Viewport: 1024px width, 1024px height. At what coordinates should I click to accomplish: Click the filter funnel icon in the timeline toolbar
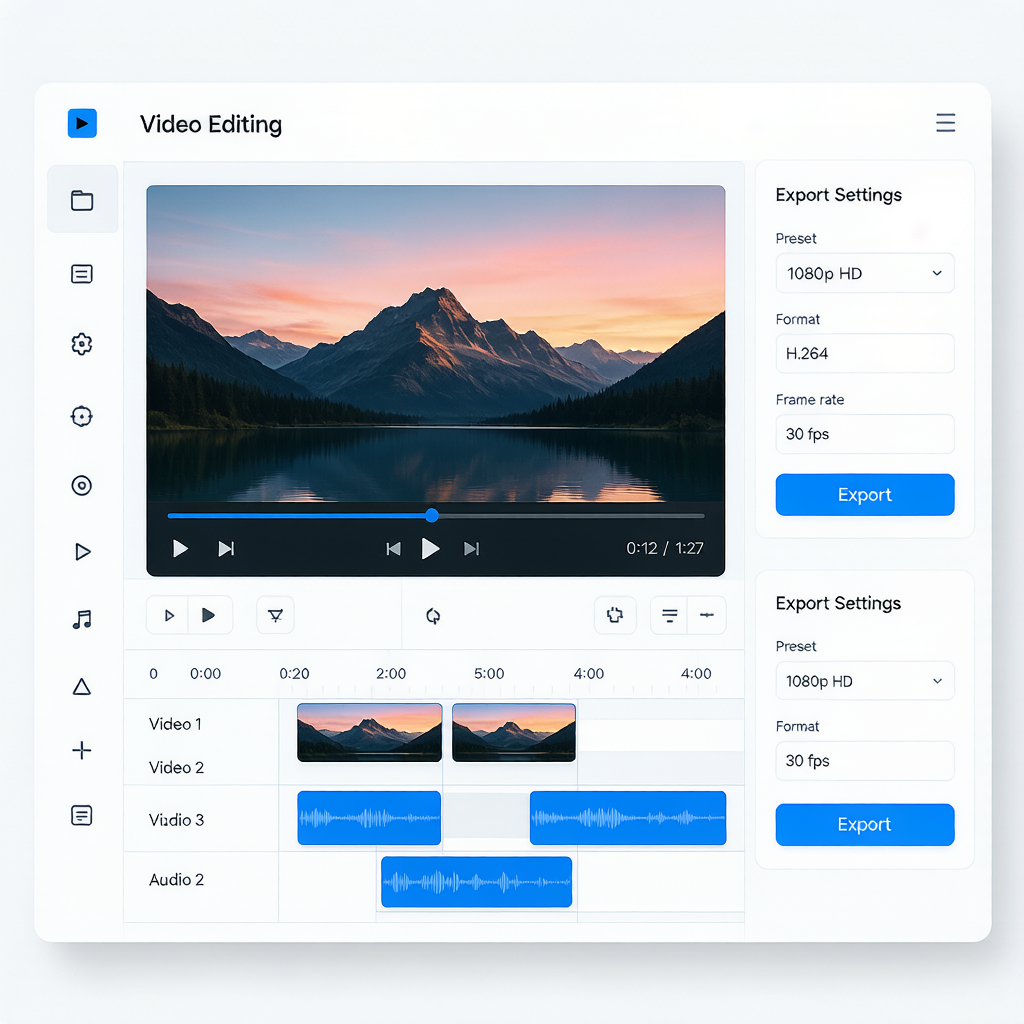pyautogui.click(x=276, y=615)
